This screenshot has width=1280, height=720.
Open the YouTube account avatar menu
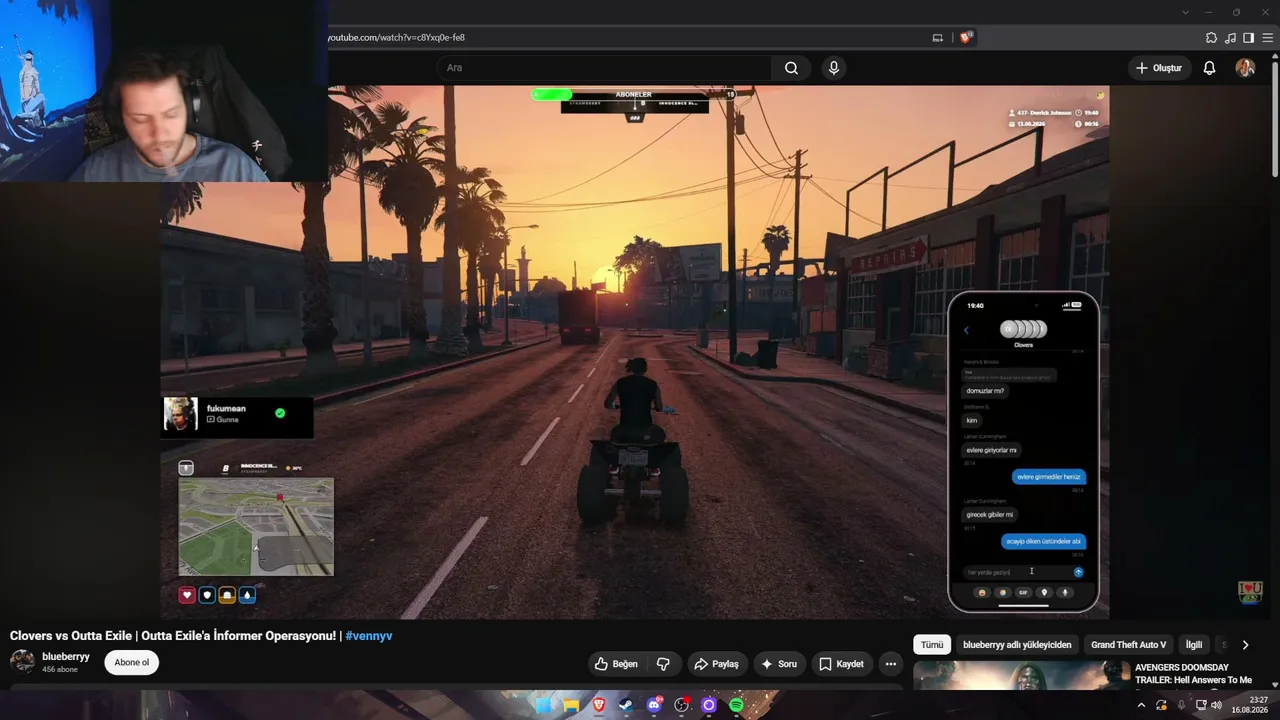(1245, 68)
